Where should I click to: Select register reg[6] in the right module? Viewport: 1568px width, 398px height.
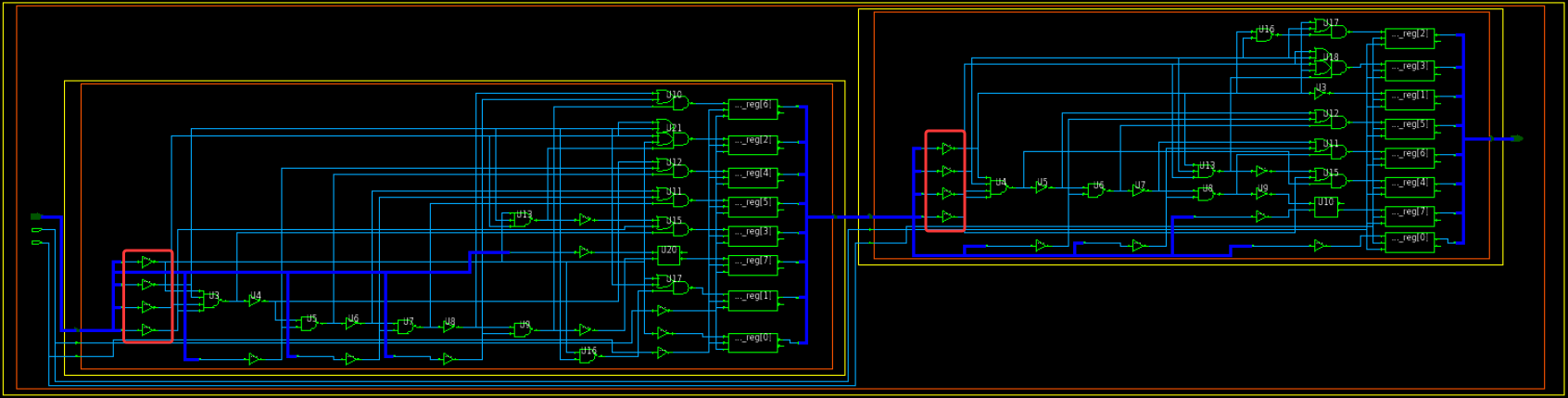click(1410, 158)
